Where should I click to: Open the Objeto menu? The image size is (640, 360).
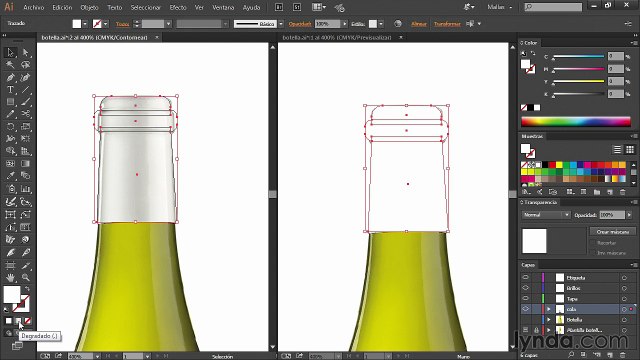(x=89, y=7)
